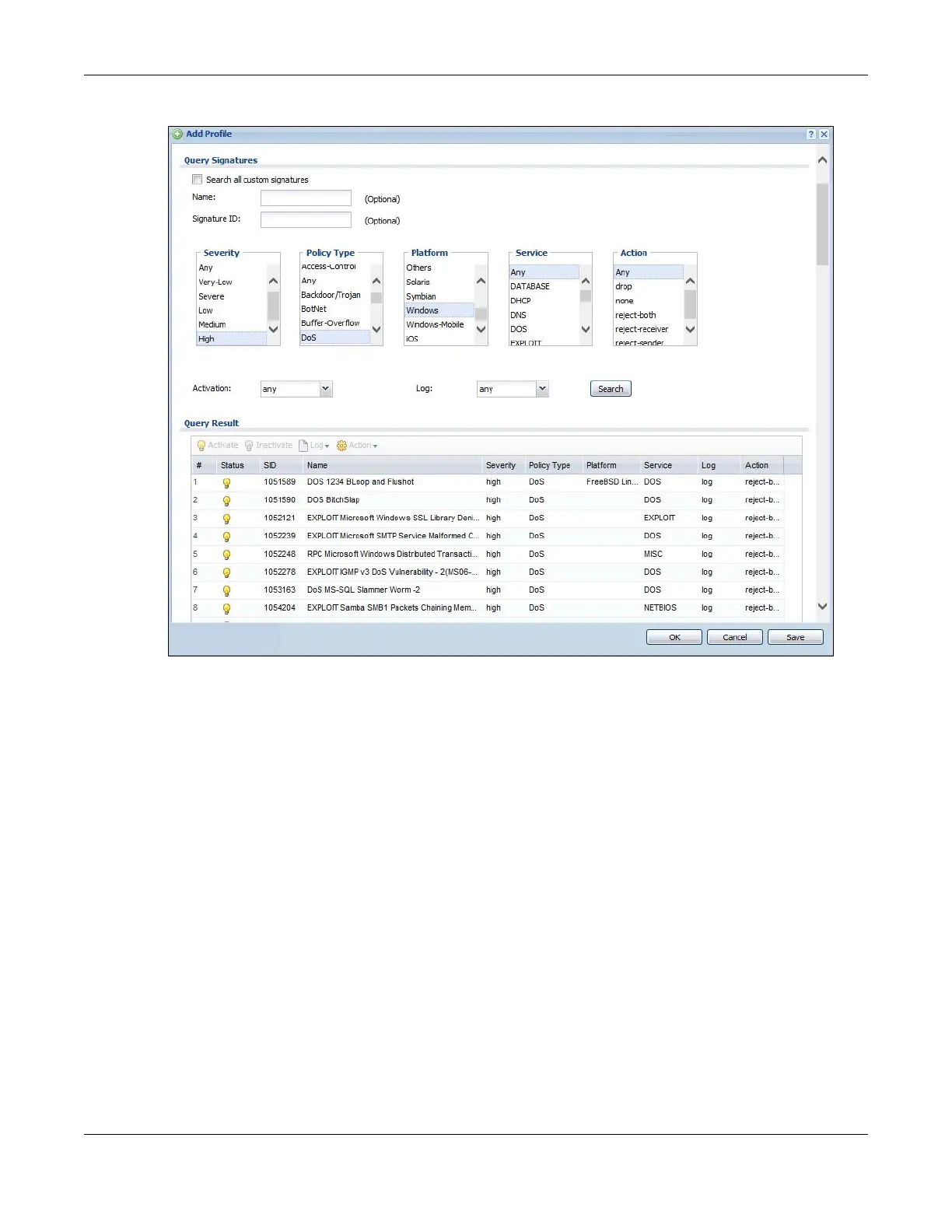Select Windows-Mobile in Platform list
The height and width of the screenshot is (1232, 952).
439,324
